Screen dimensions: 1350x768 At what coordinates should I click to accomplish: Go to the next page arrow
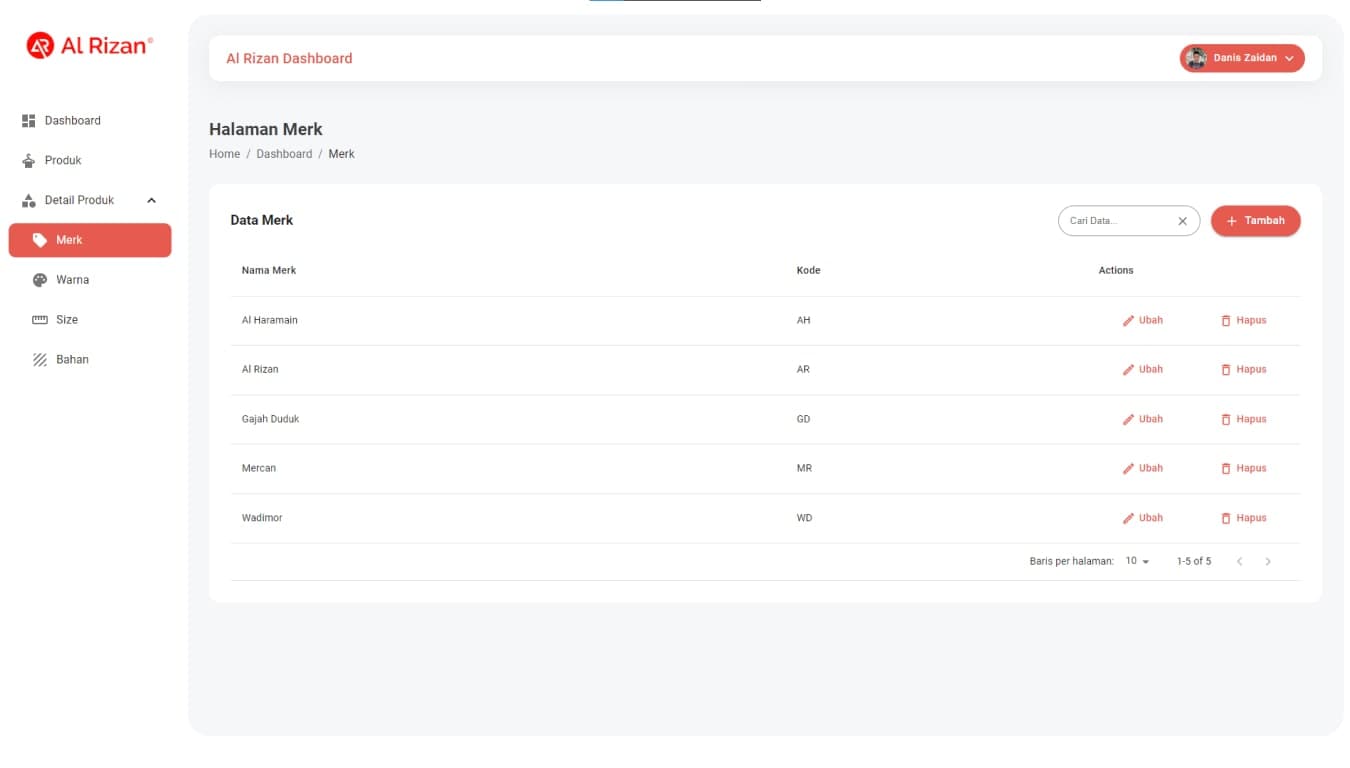[x=1268, y=561]
